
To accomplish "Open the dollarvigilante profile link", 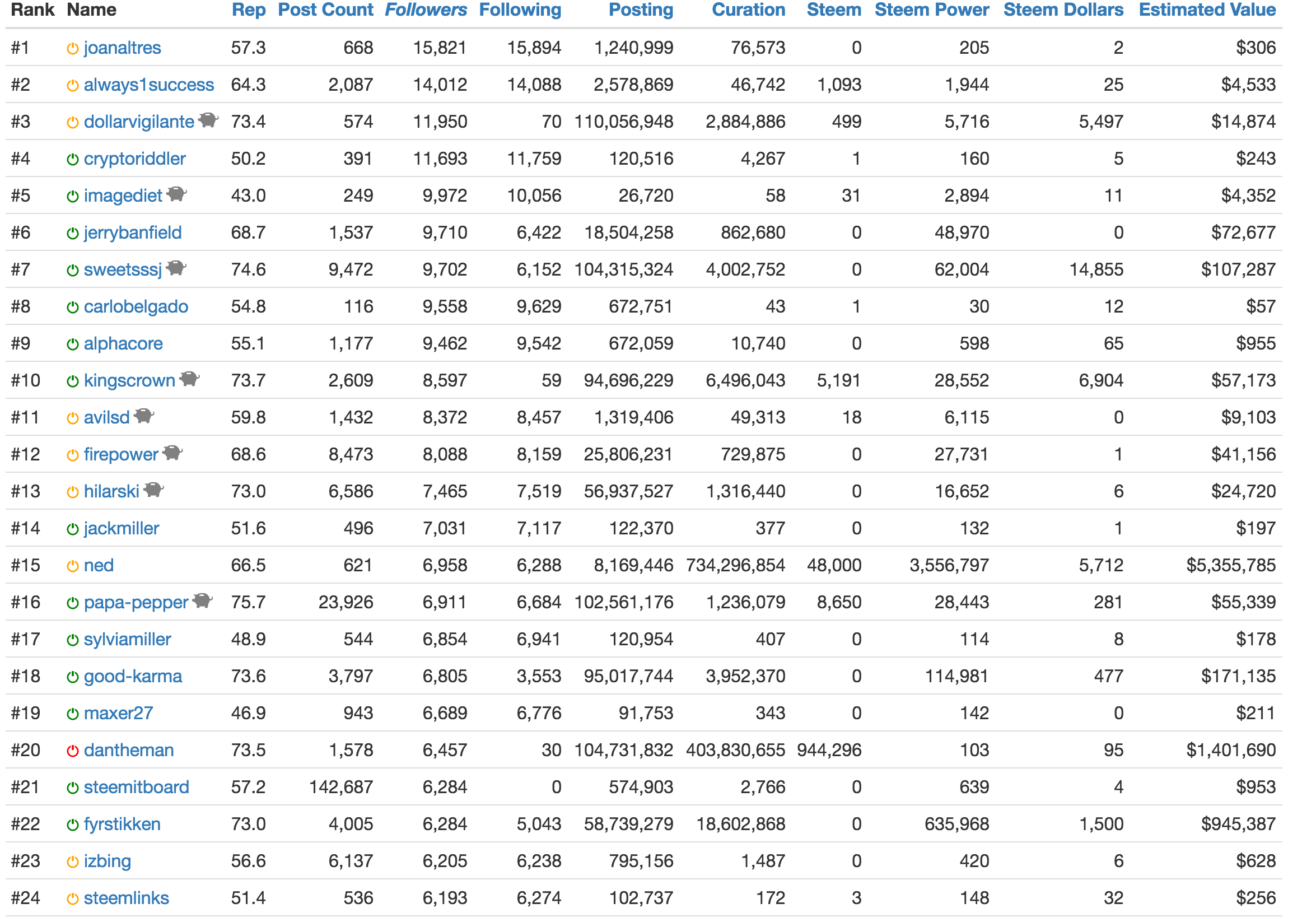I will pyautogui.click(x=139, y=122).
